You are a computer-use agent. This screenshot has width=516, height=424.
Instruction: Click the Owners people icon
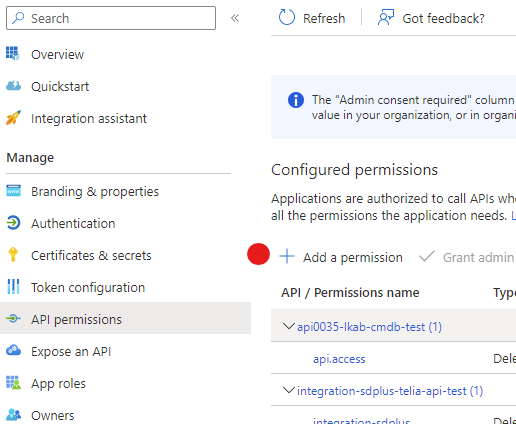(x=13, y=415)
